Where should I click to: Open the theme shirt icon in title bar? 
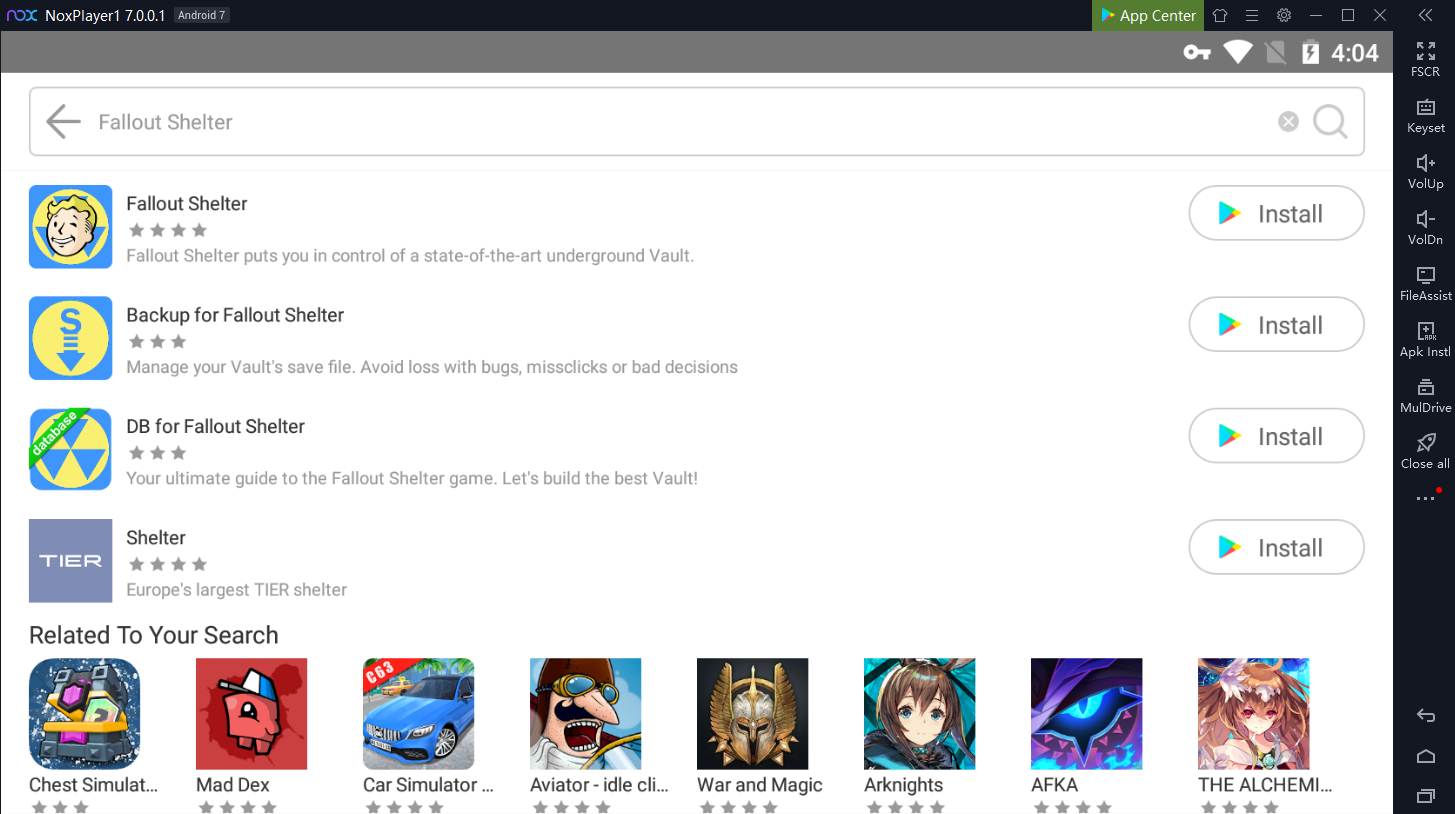(x=1220, y=15)
